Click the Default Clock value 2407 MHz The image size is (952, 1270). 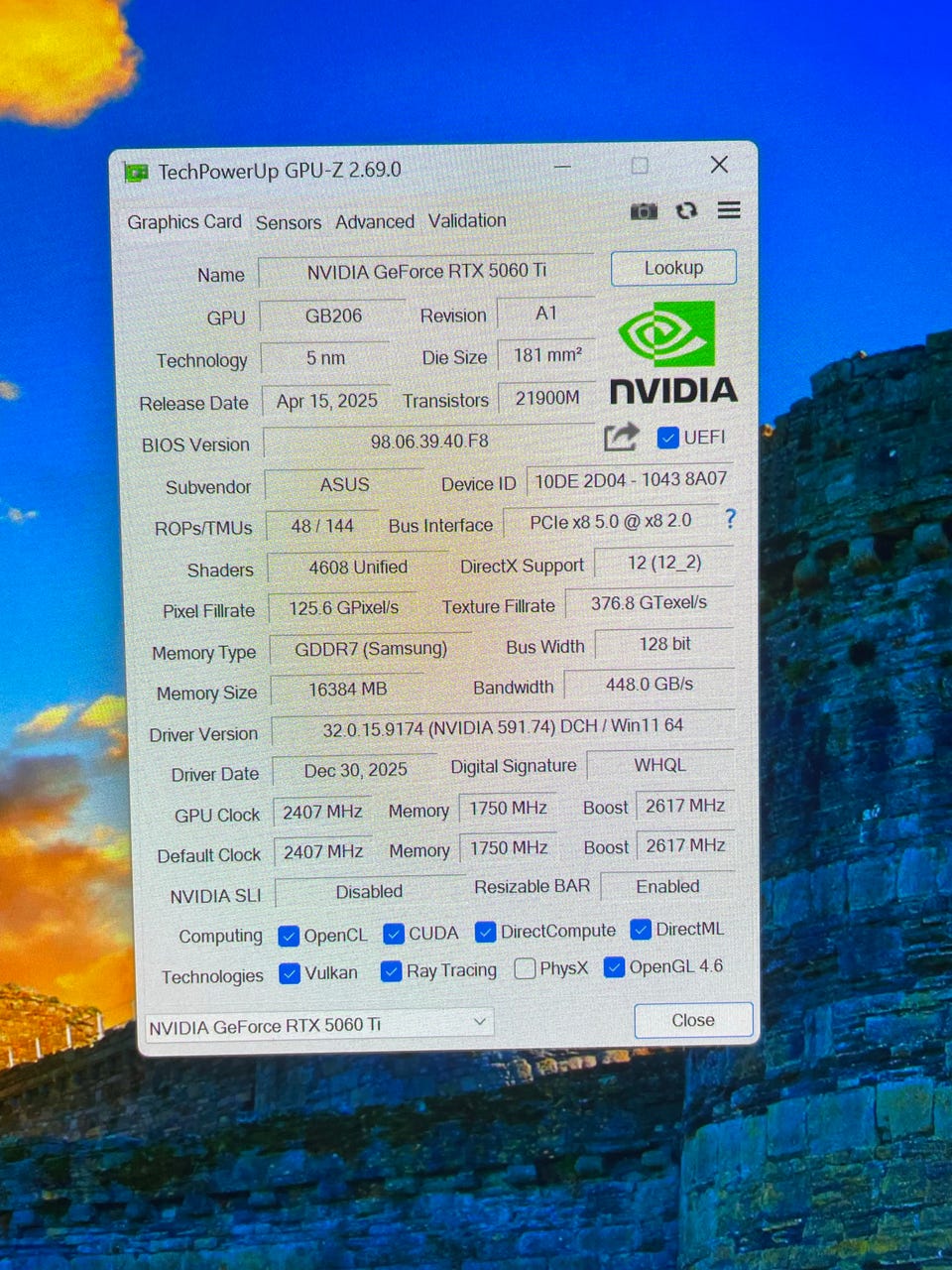click(x=323, y=852)
